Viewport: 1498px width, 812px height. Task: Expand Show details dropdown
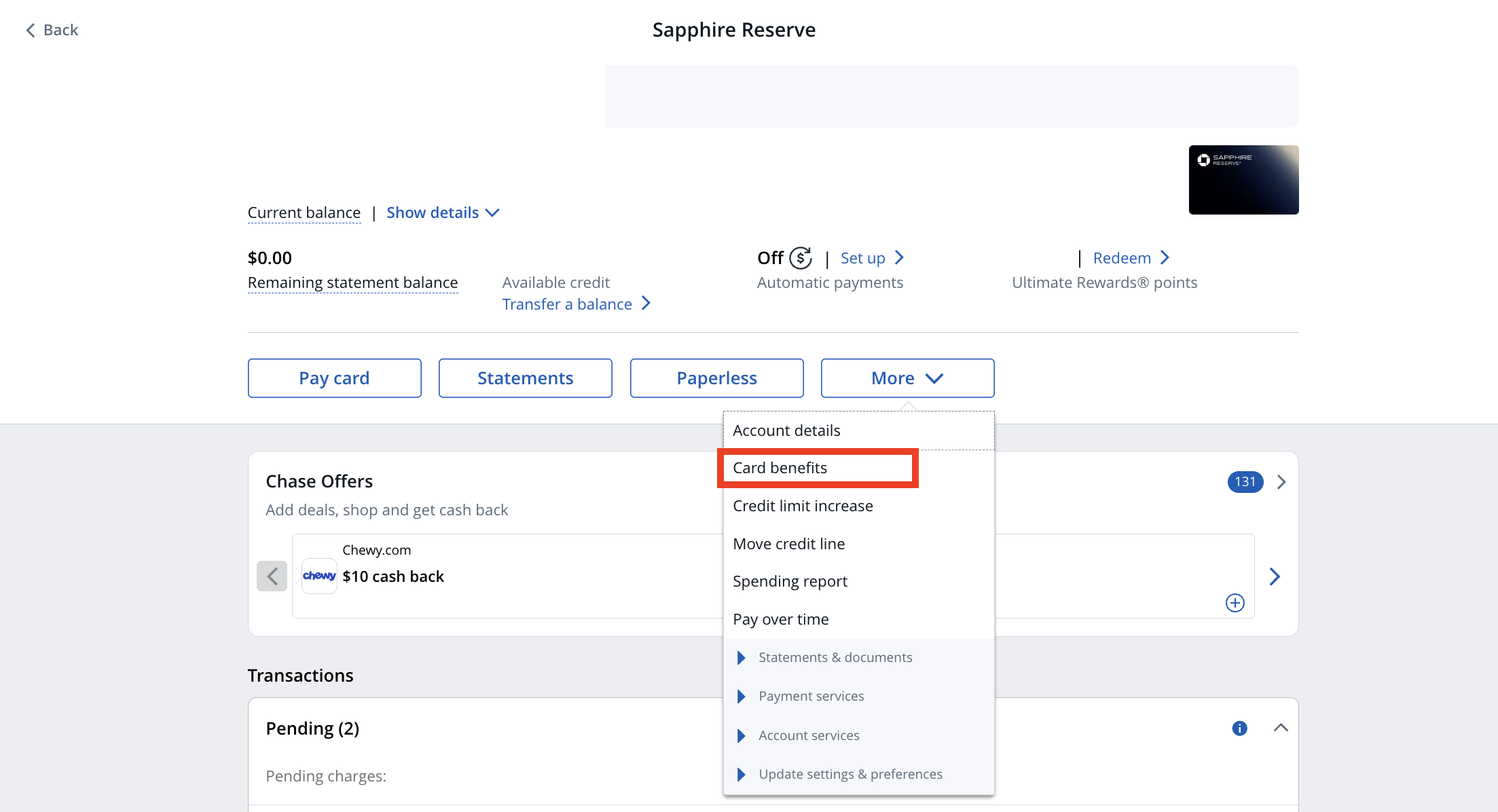pos(443,213)
